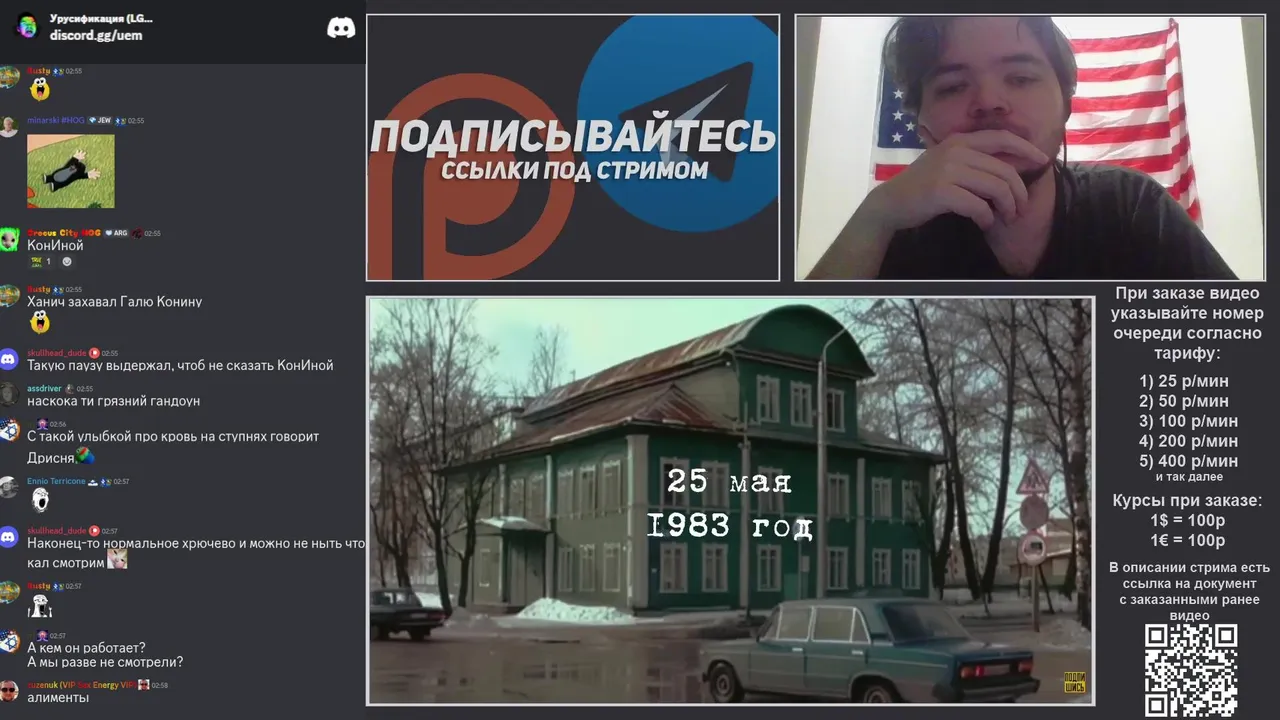Click the screaming face sticker under Ennio Terricone
Viewport: 1280px width, 720px height.
point(40,499)
